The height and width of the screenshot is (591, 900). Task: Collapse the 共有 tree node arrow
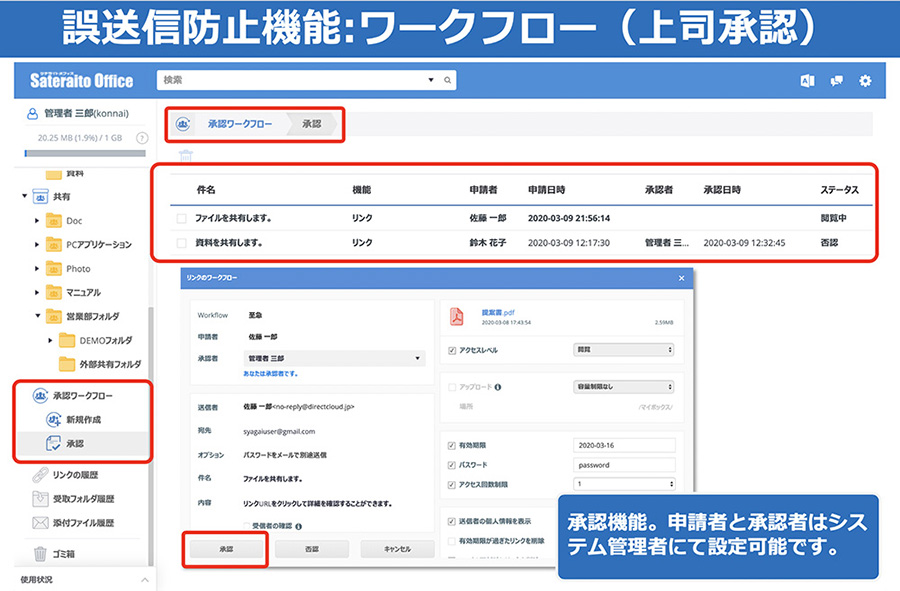click(25, 196)
